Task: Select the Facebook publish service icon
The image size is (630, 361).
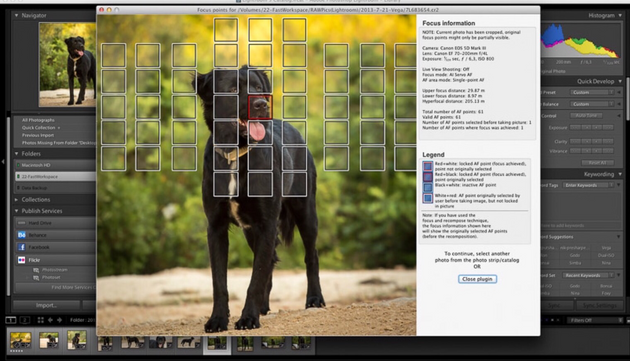Action: 22,247
